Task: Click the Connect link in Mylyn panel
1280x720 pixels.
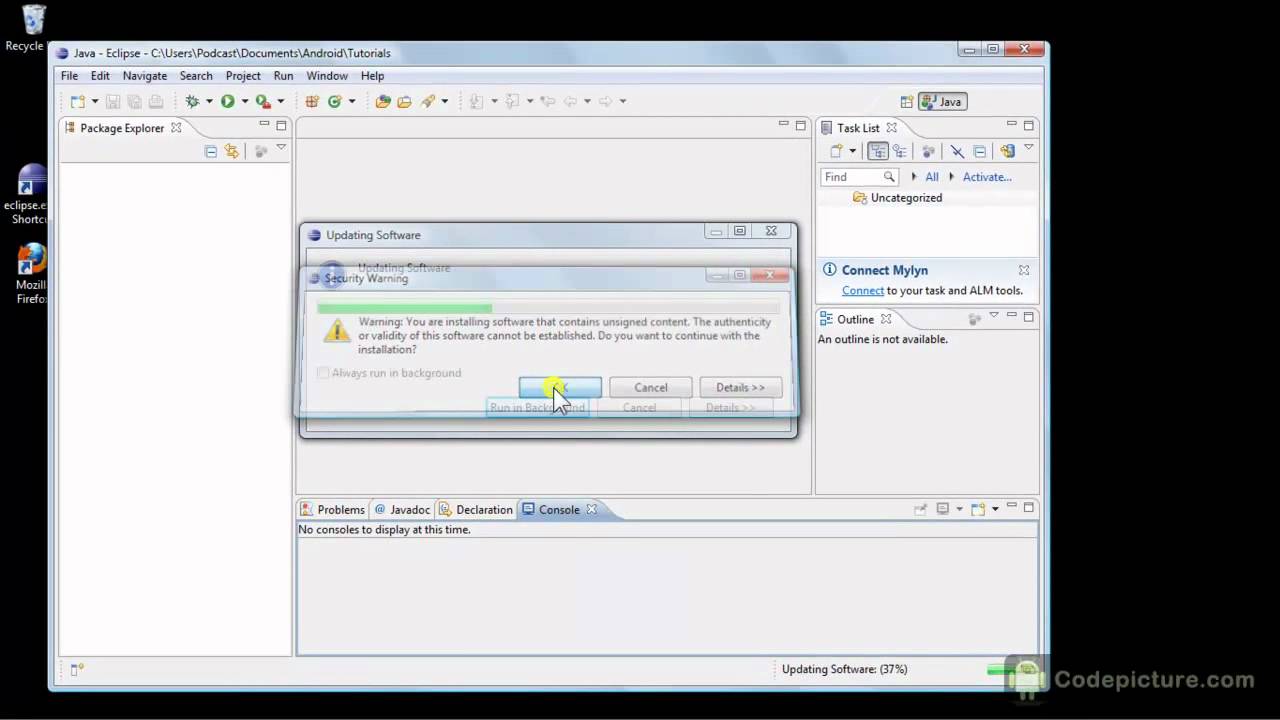Action: [862, 290]
